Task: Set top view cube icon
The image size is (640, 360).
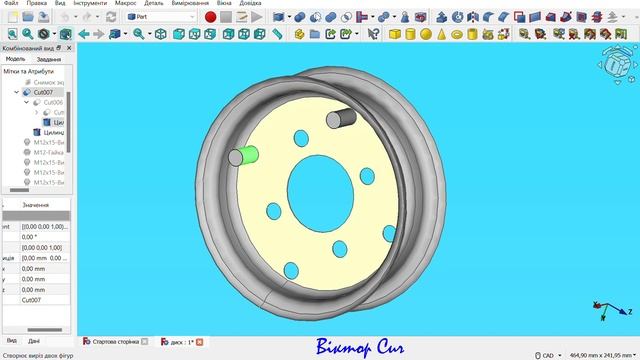Action: [194, 34]
